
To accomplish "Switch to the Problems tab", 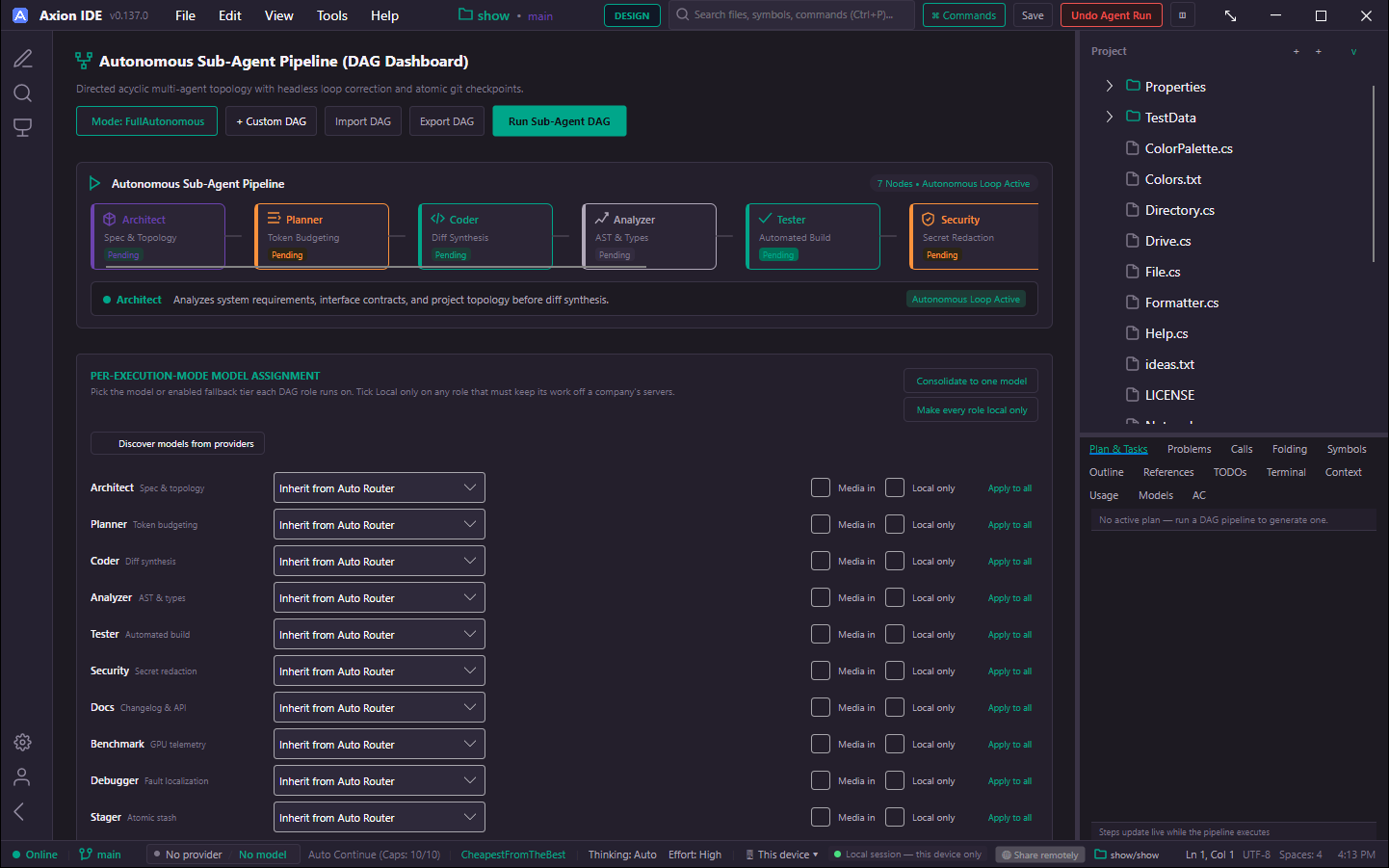I will tap(1189, 449).
